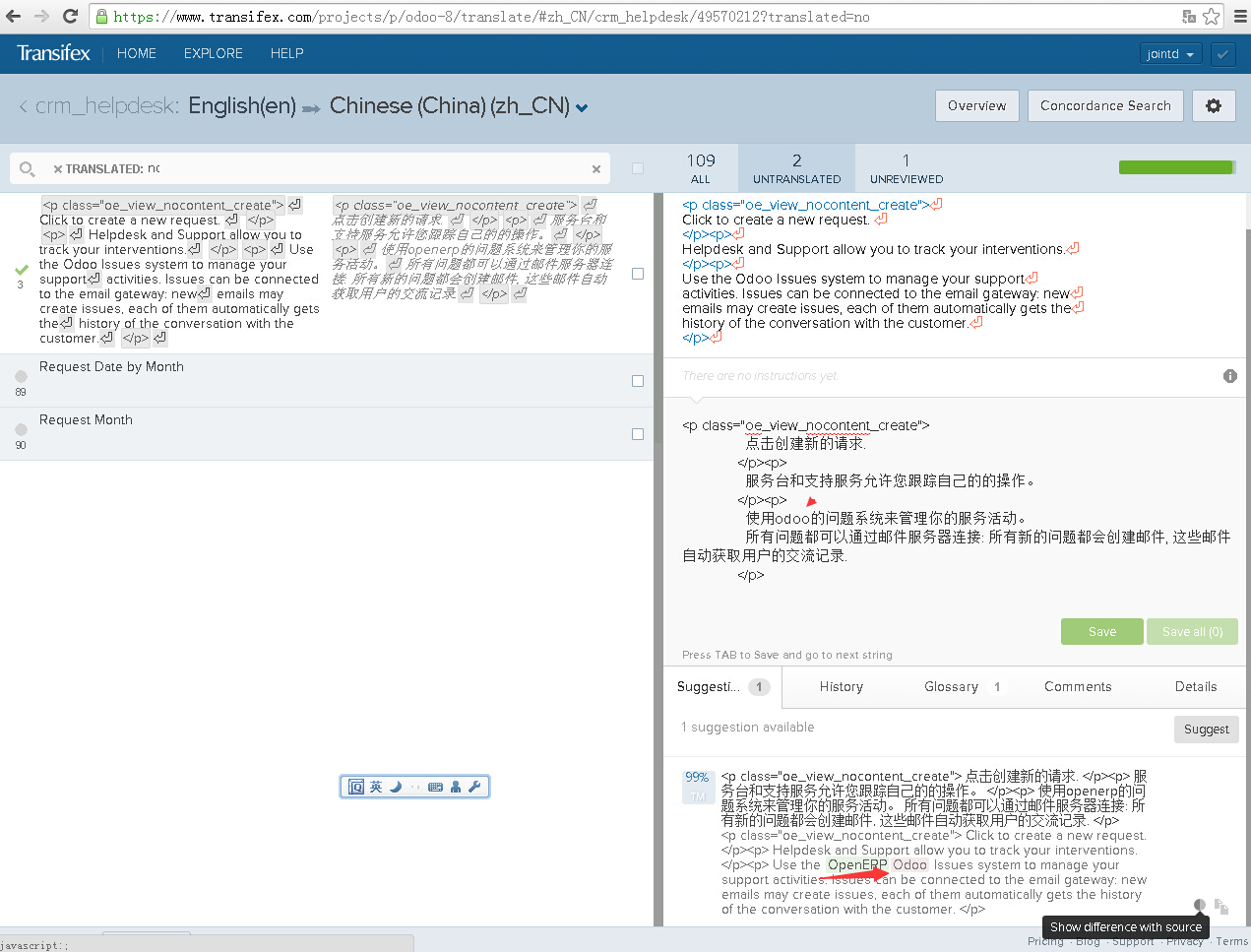Go back using chevron before crm_helpdesk
Image resolution: width=1251 pixels, height=952 pixels.
23,106
